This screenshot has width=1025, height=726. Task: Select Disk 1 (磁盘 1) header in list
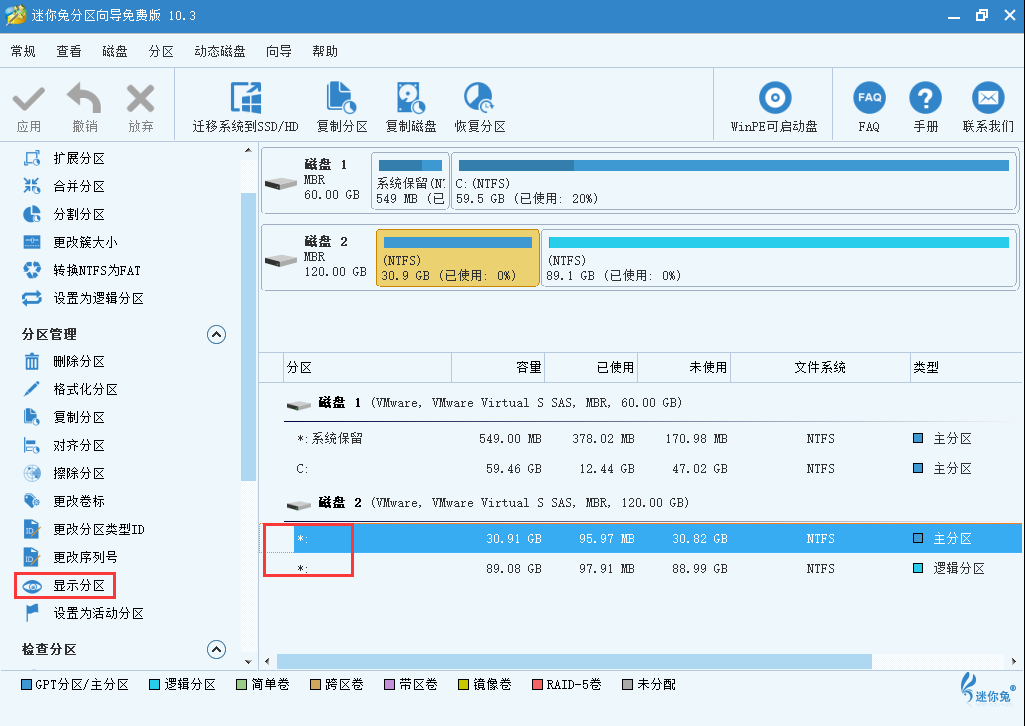point(484,403)
